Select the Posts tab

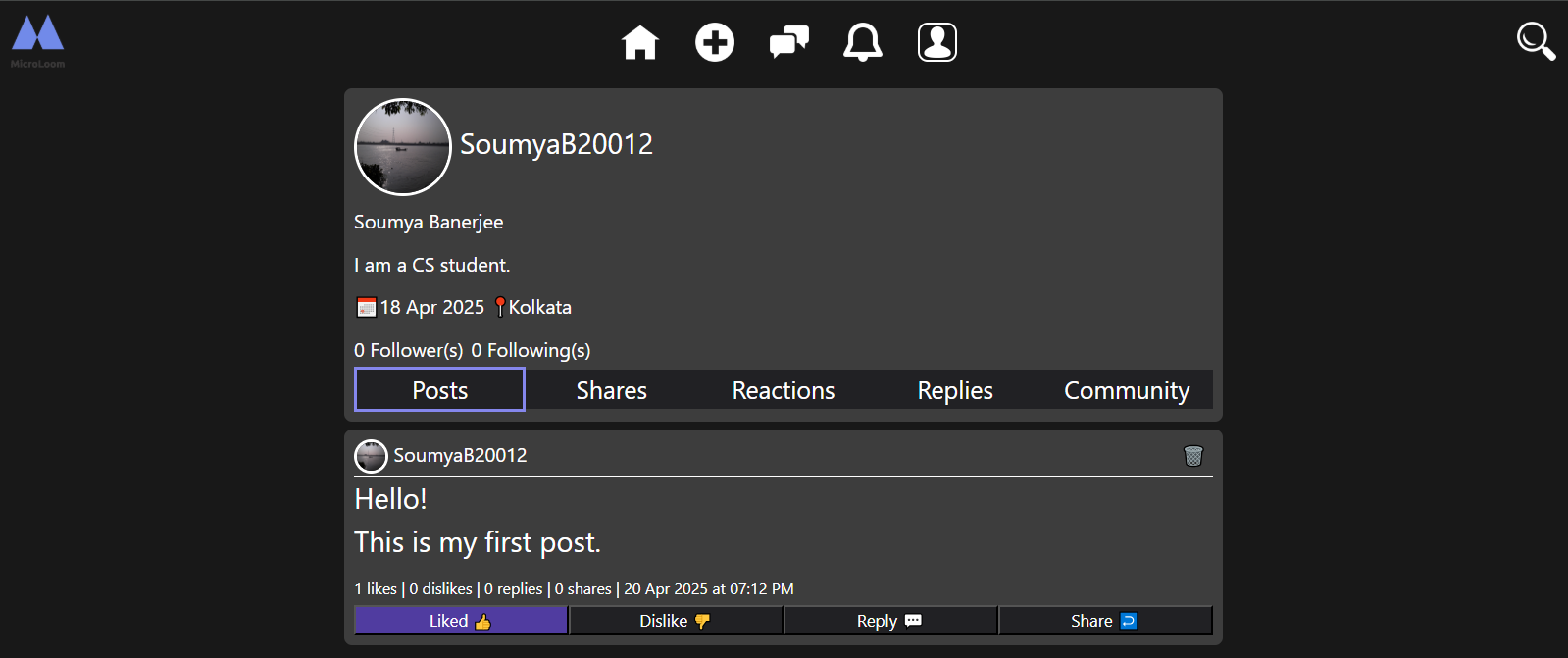tap(439, 390)
